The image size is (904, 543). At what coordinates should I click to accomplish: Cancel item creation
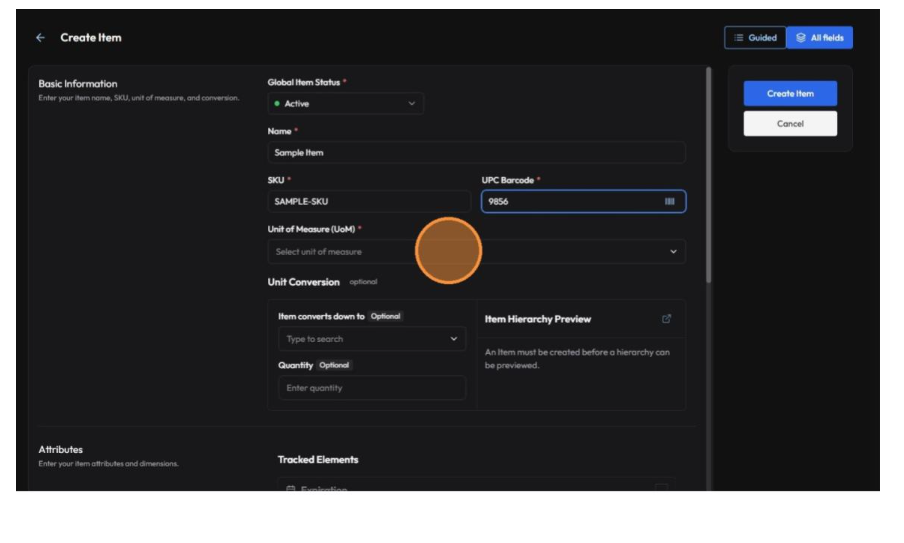pyautogui.click(x=790, y=123)
